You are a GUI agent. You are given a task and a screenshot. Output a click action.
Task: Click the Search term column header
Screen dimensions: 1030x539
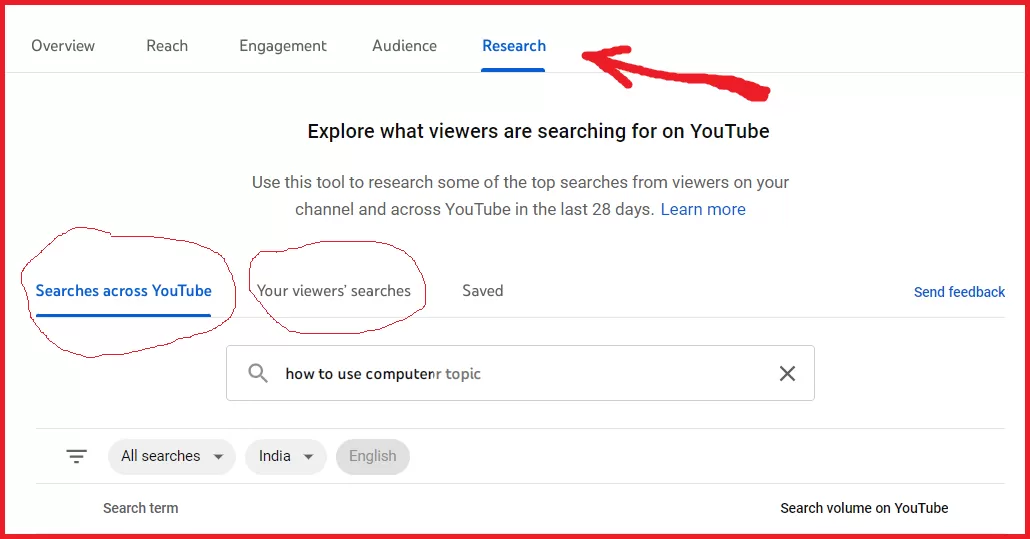coord(141,508)
